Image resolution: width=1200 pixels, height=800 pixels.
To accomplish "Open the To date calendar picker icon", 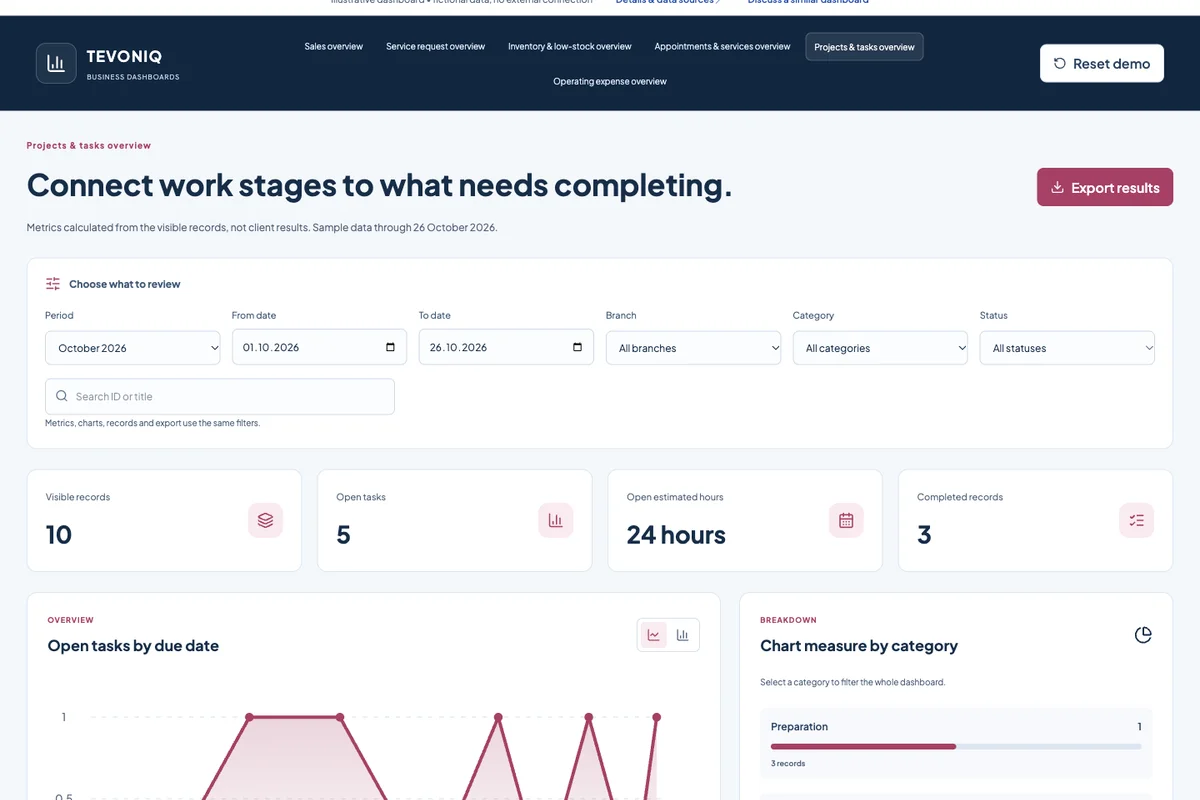I will (577, 347).
